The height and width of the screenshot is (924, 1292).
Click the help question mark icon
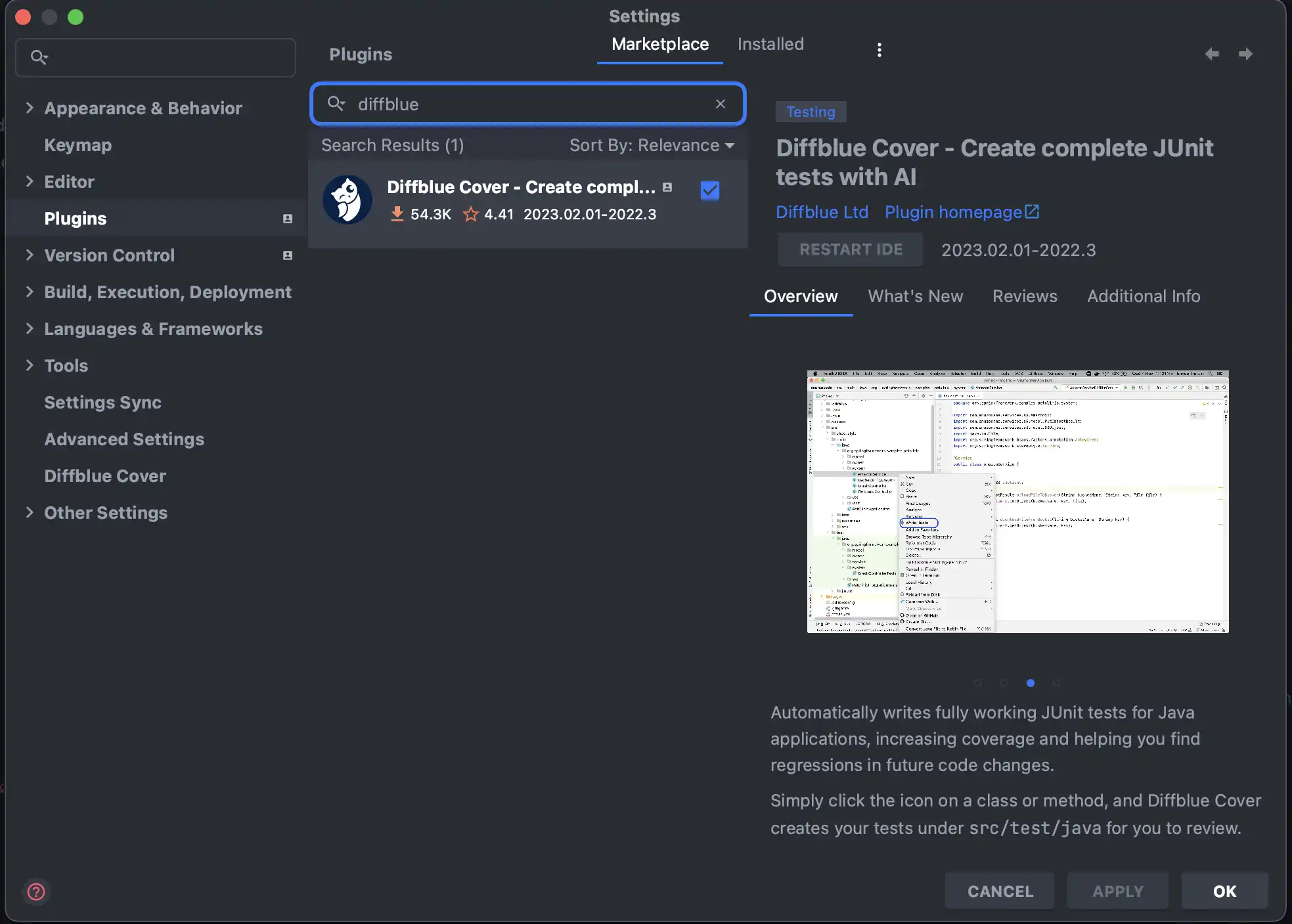[x=36, y=891]
